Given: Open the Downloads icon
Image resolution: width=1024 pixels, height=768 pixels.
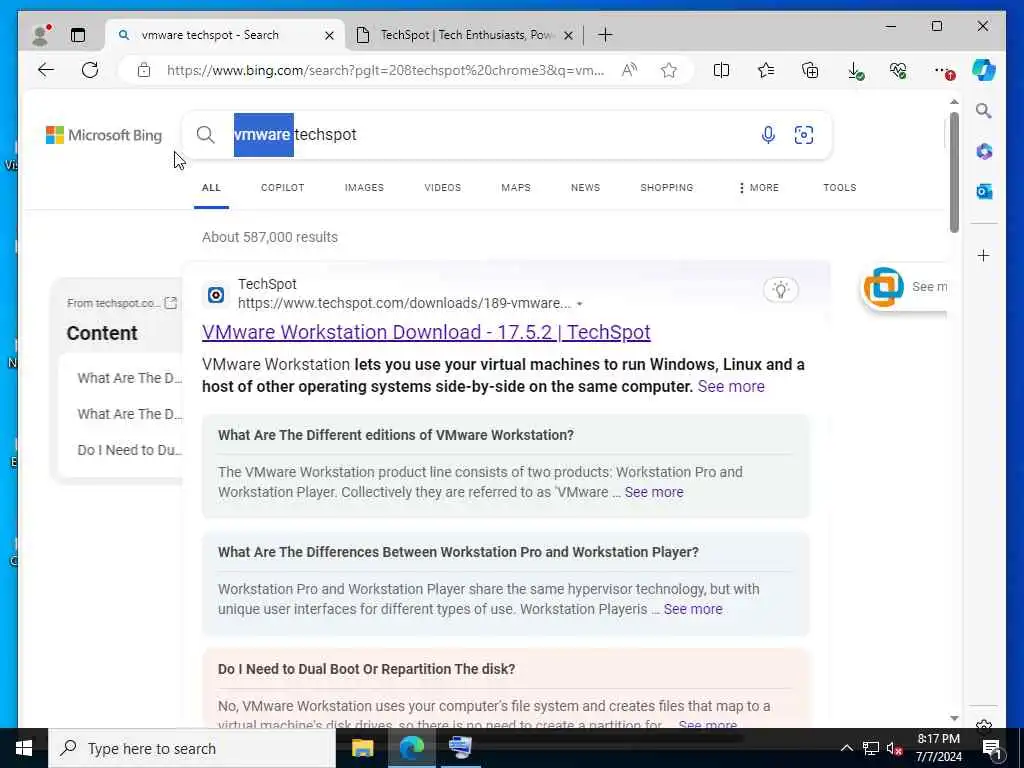Looking at the screenshot, I should 855,71.
